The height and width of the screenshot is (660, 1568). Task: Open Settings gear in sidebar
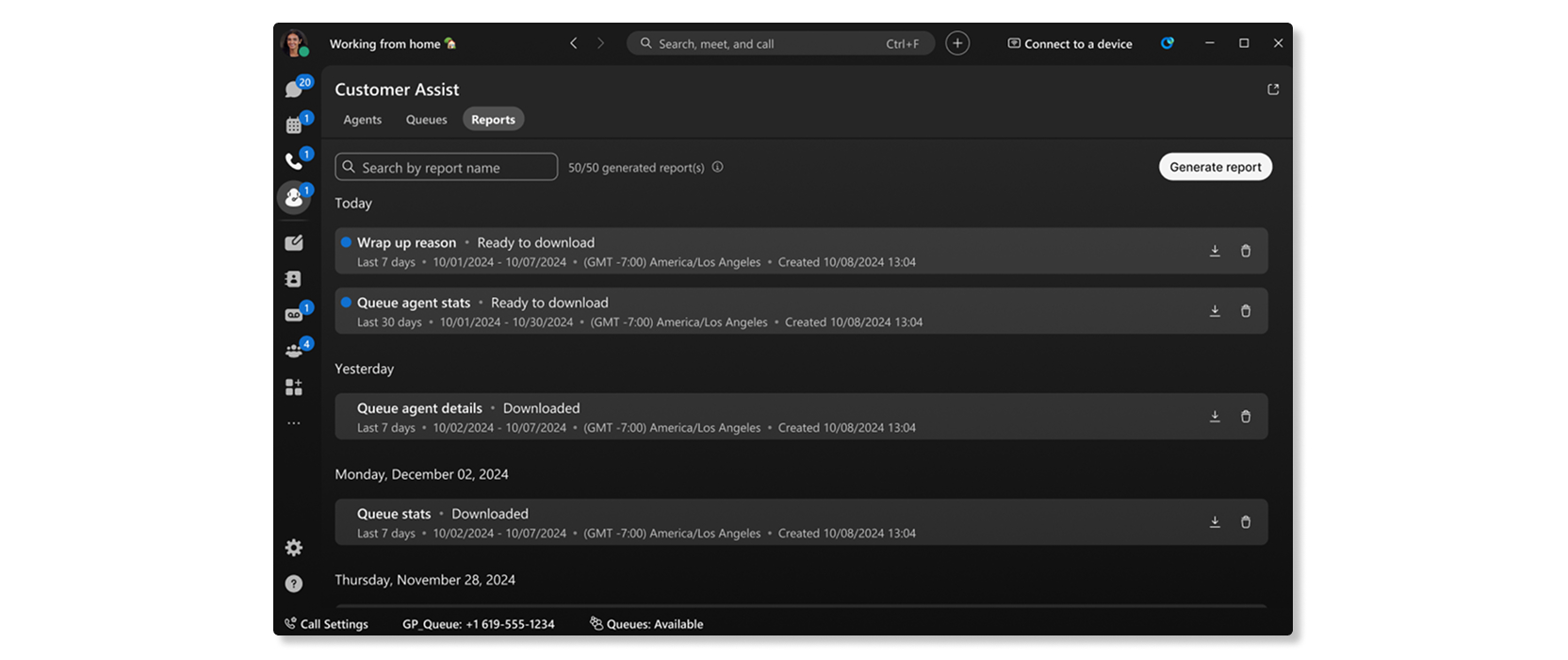coord(294,548)
